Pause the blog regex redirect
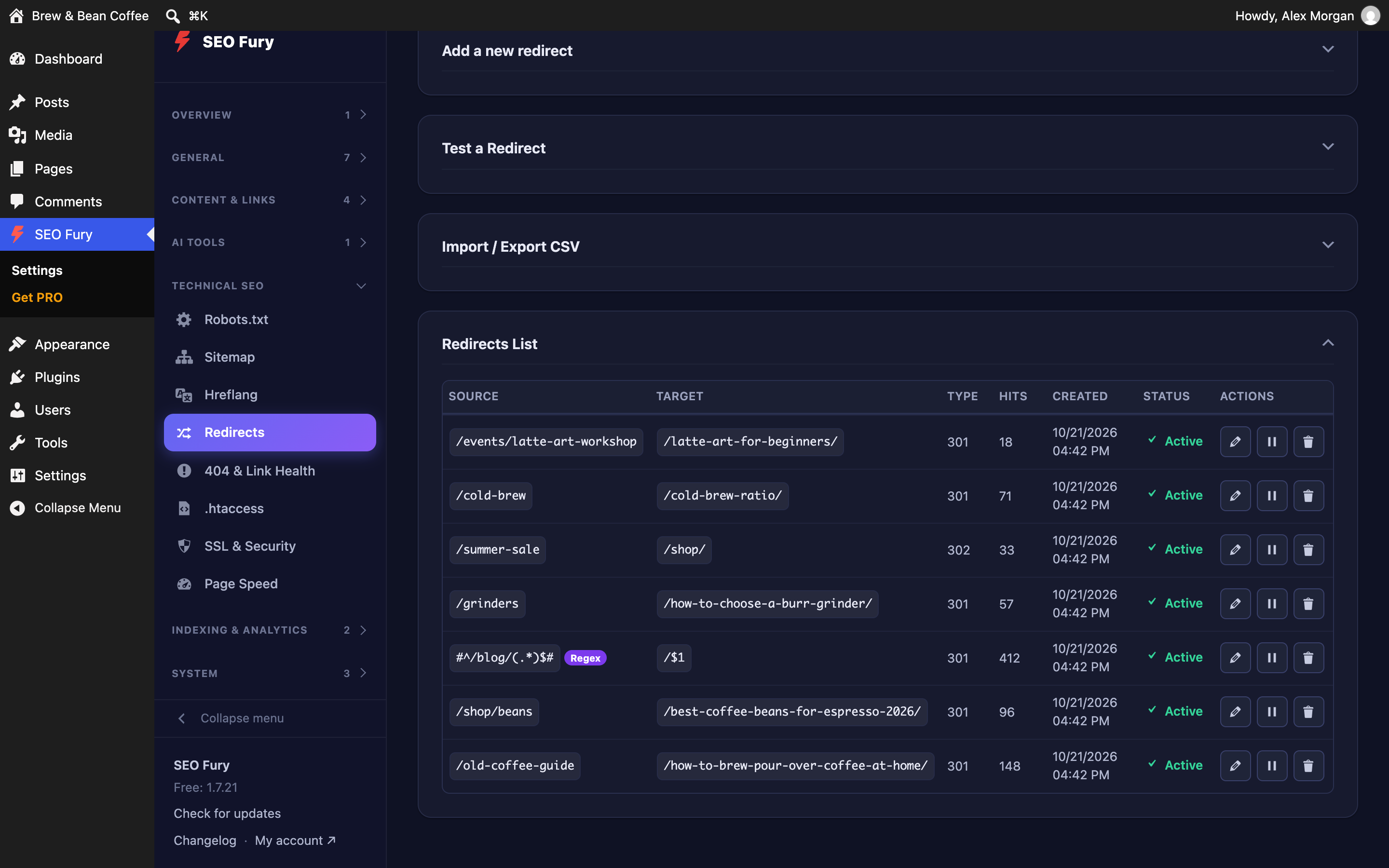This screenshot has width=1389, height=868. [x=1272, y=658]
